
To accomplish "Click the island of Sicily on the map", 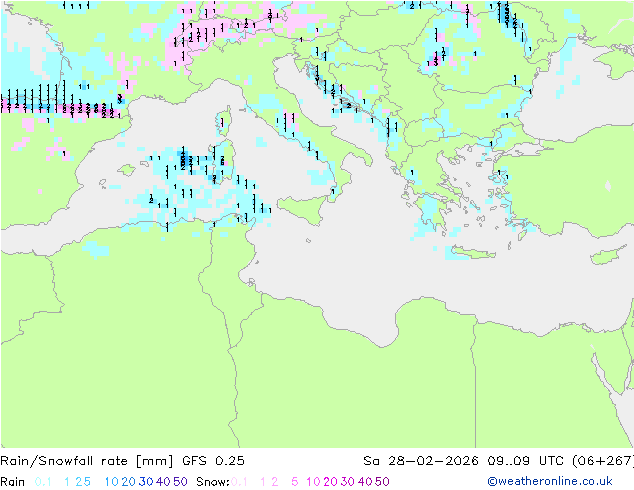I will tap(304, 209).
